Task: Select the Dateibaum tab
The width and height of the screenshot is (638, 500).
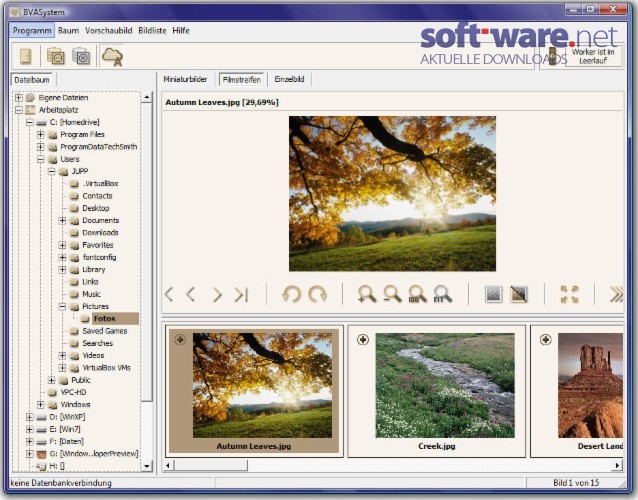Action: coord(32,80)
